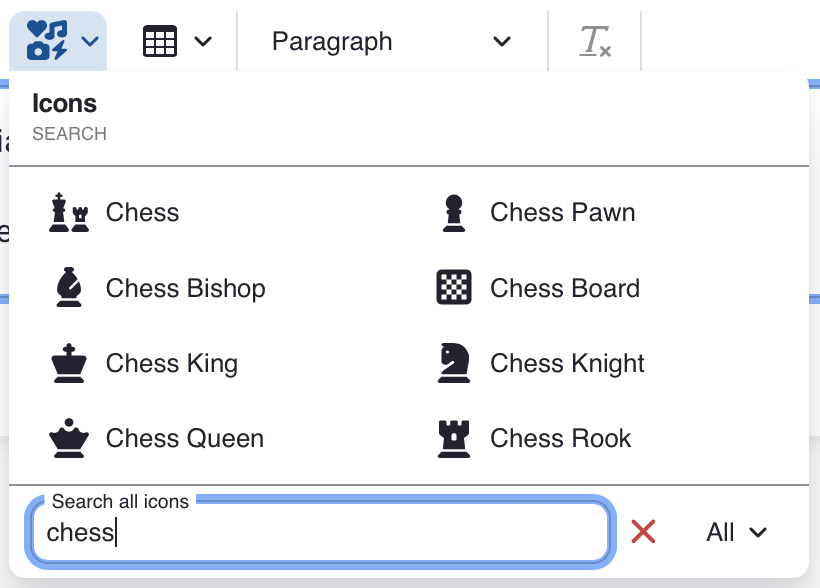Clear the search with red X
820x588 pixels.
coord(643,532)
